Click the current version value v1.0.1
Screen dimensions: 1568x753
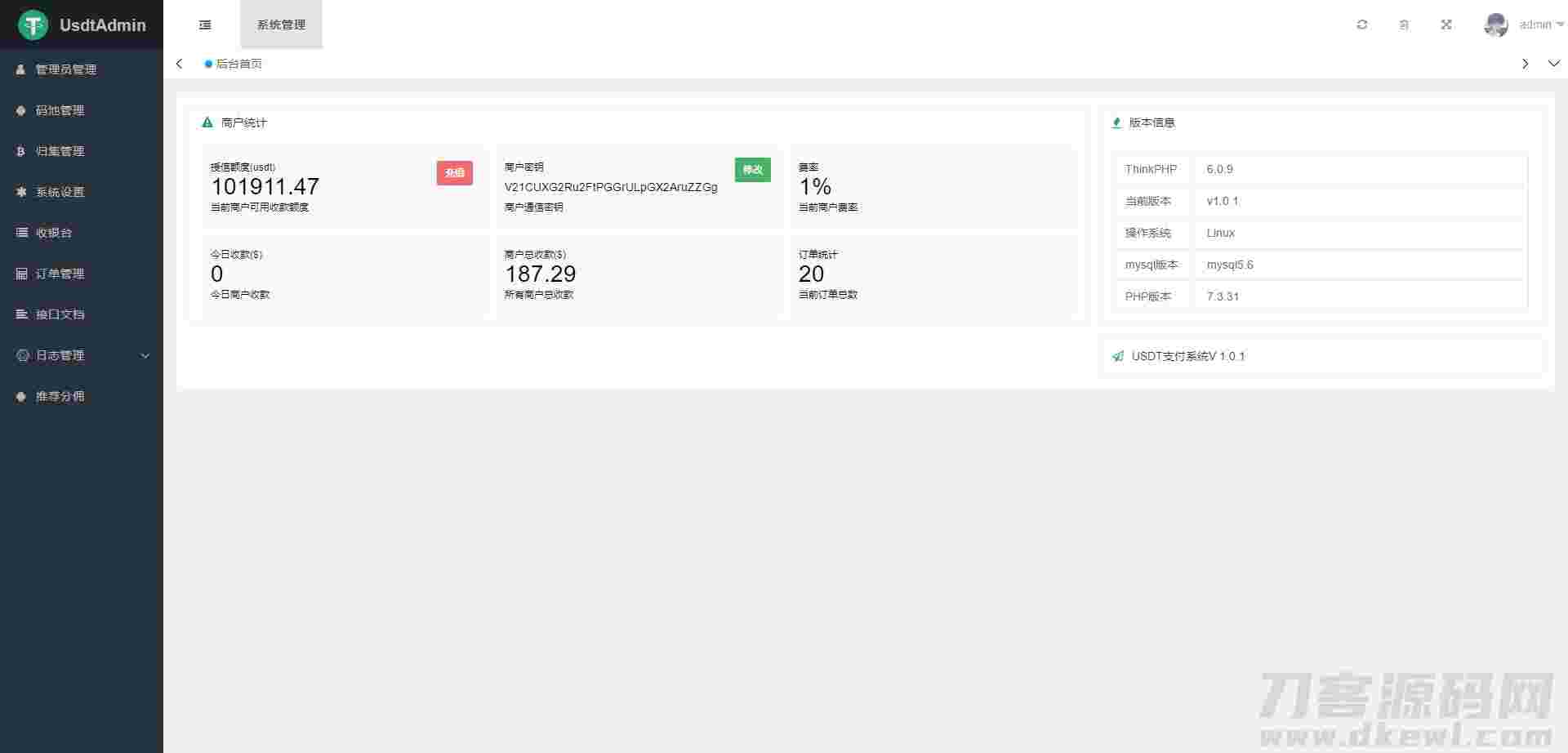pyautogui.click(x=1223, y=201)
